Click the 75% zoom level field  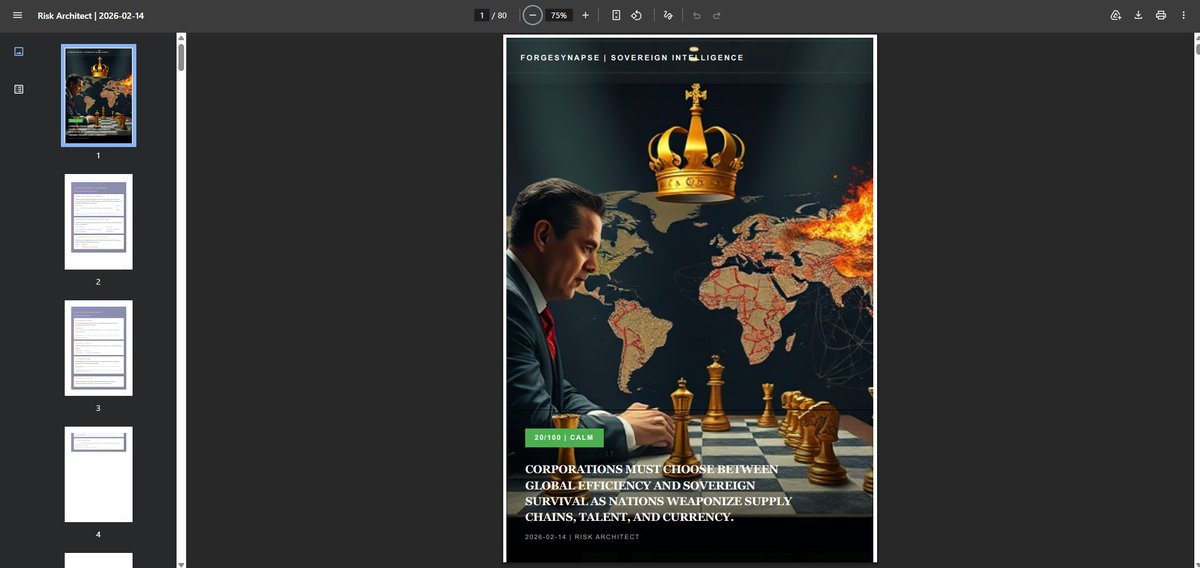coord(559,15)
